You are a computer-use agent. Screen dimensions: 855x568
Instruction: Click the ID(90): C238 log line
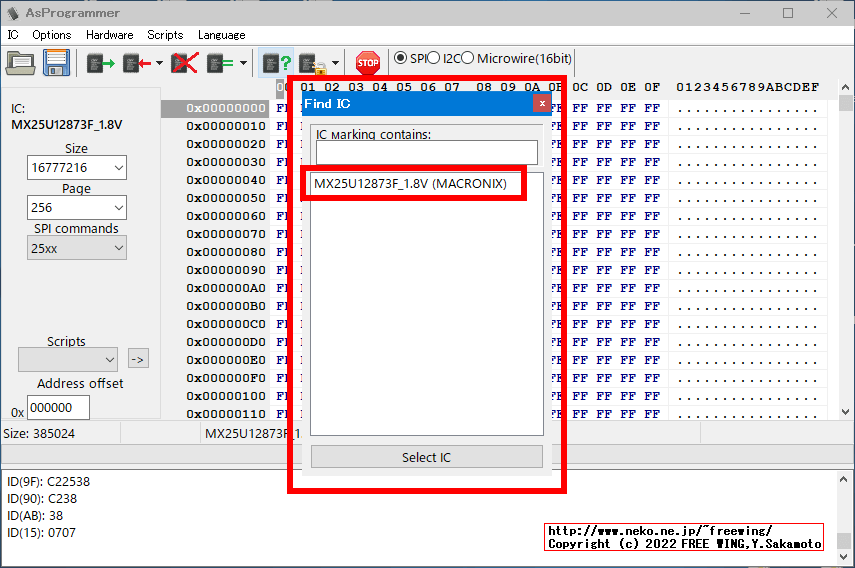(x=42, y=498)
